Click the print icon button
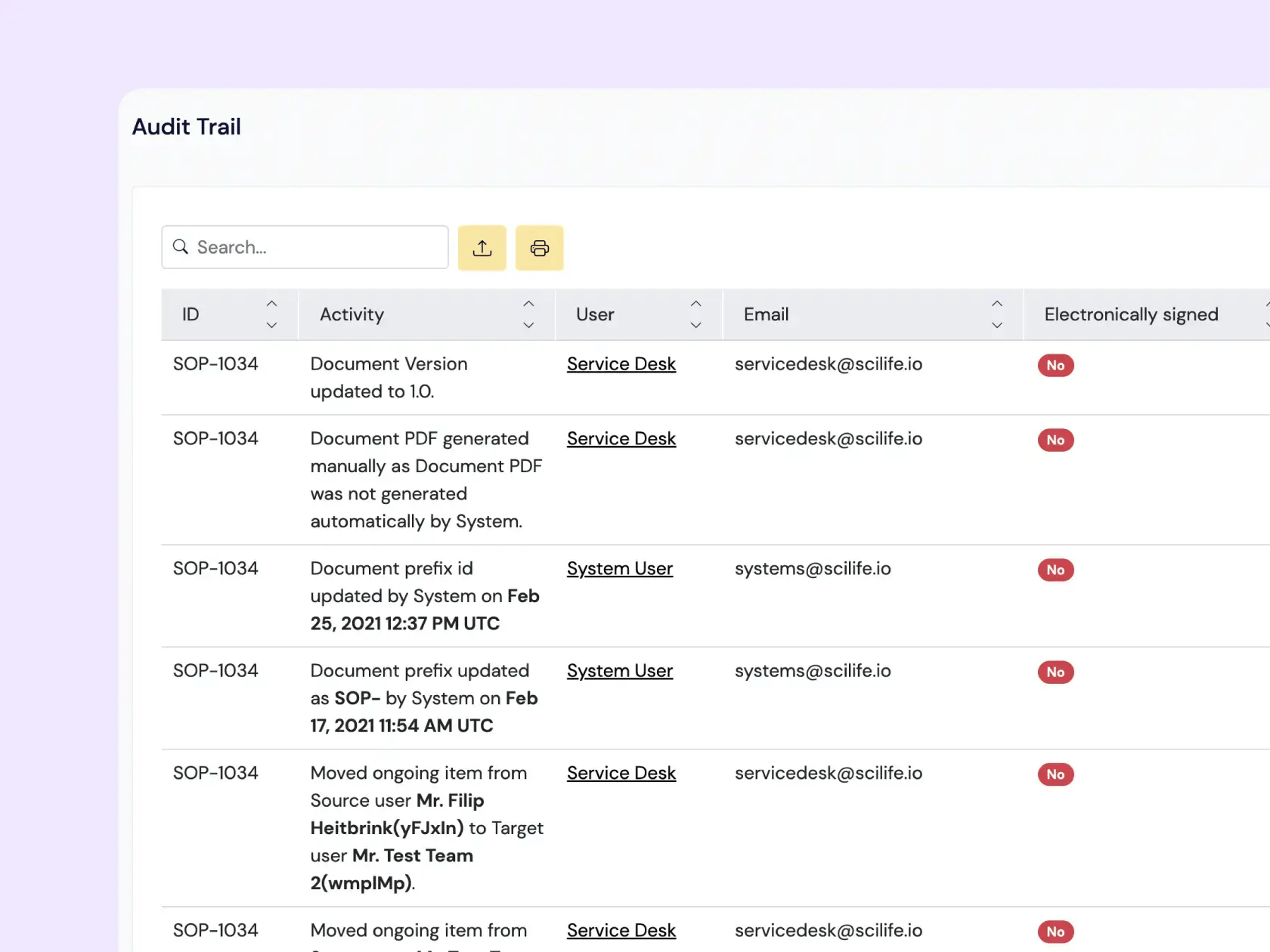The width and height of the screenshot is (1270, 952). [539, 248]
